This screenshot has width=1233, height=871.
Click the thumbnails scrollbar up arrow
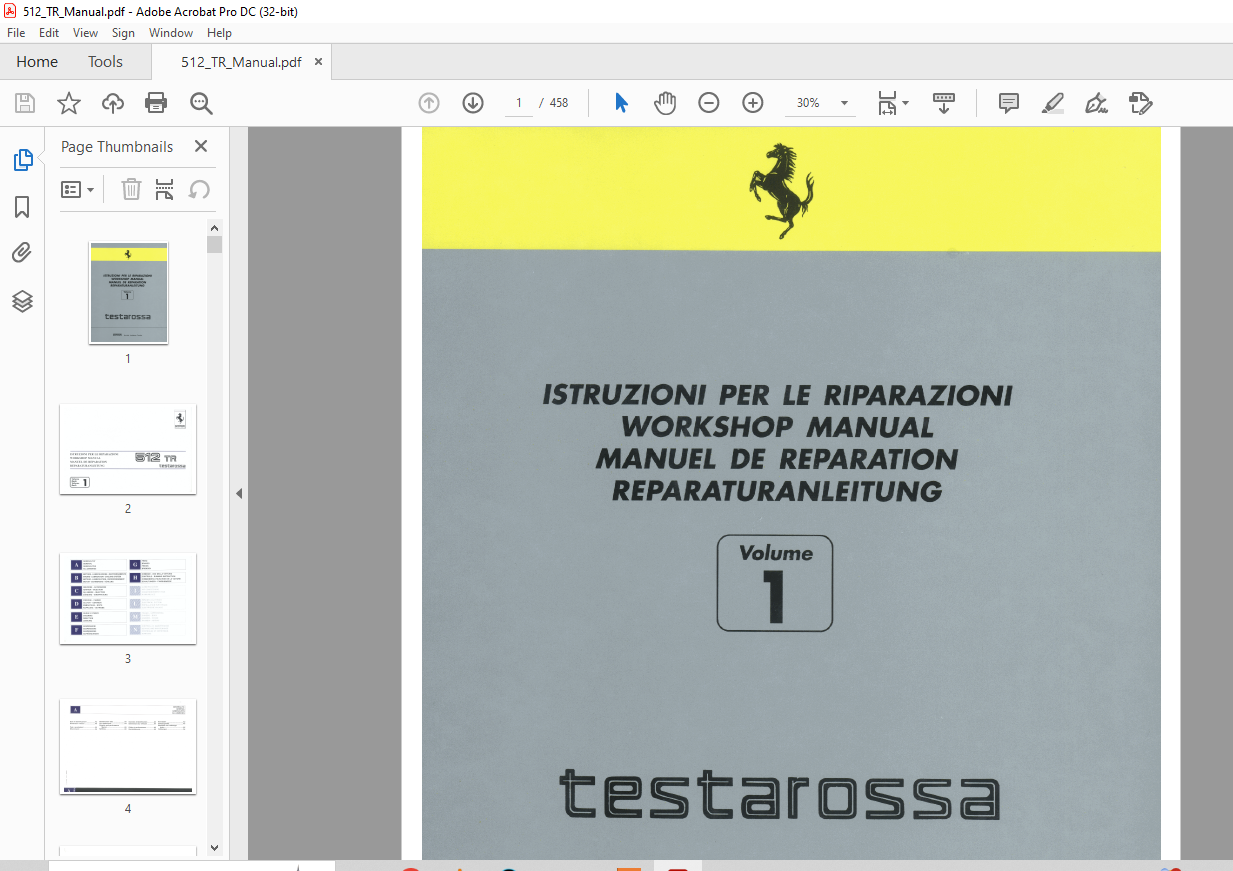point(215,227)
